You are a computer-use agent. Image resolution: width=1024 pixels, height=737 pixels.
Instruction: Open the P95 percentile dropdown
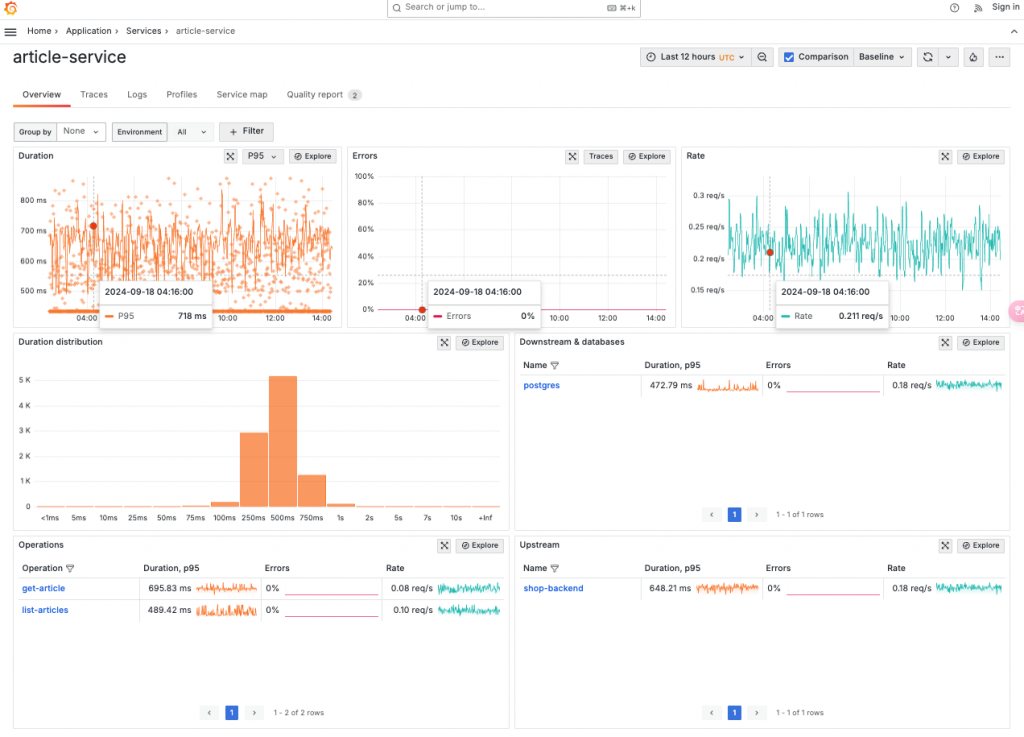tap(263, 157)
